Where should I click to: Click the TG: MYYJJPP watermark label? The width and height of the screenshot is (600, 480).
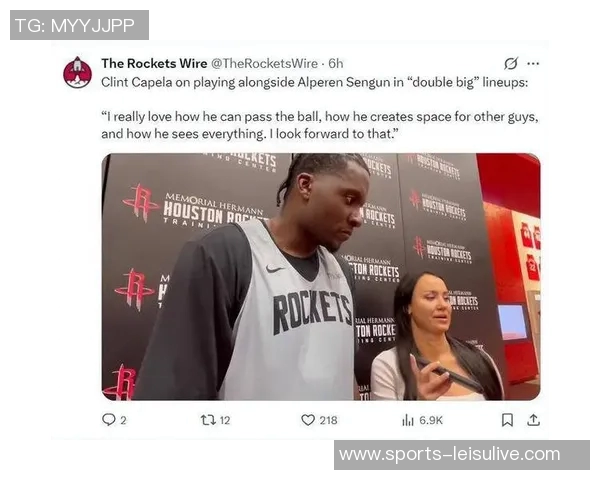coord(79,25)
